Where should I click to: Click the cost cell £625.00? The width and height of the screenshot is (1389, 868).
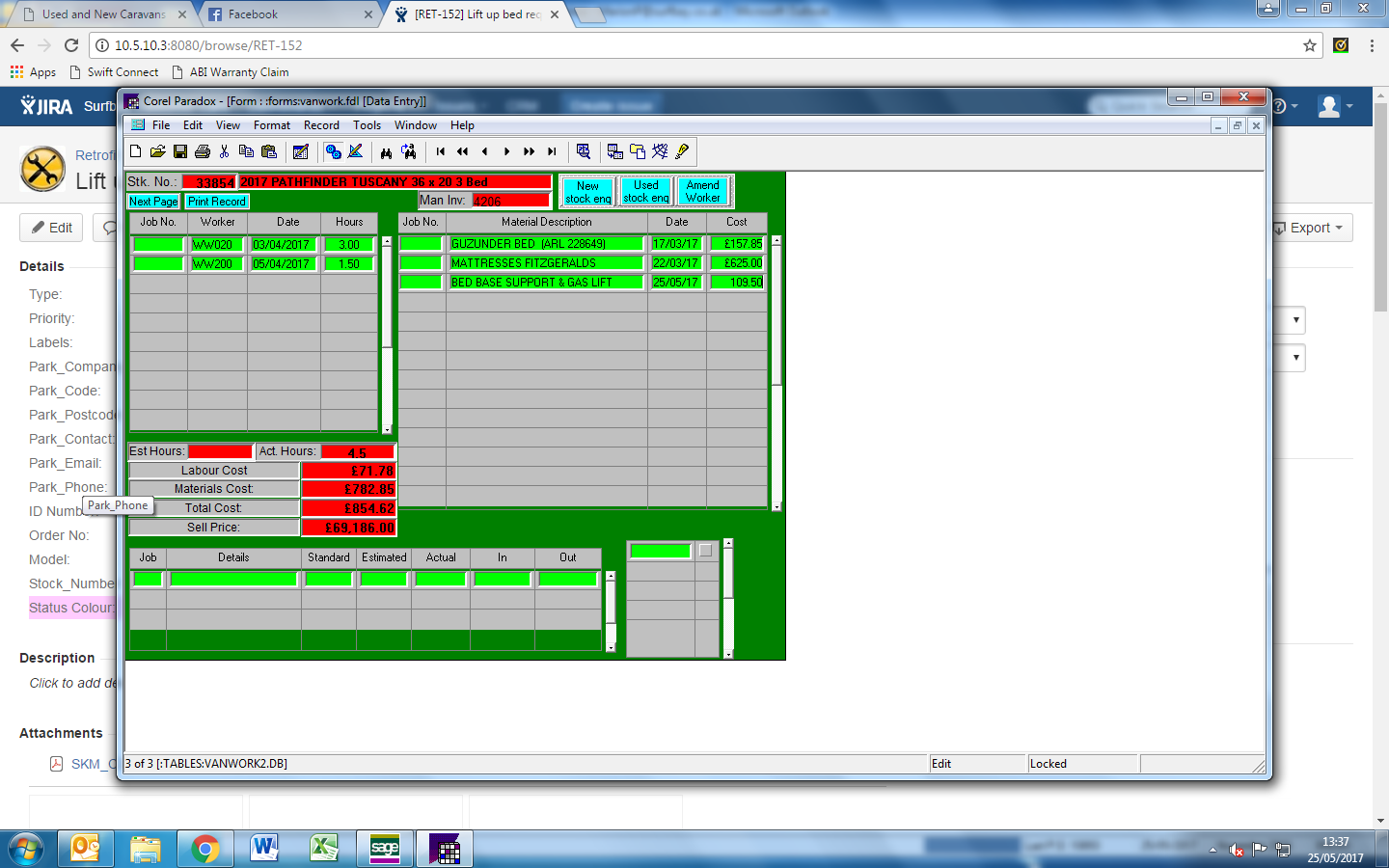click(x=737, y=263)
